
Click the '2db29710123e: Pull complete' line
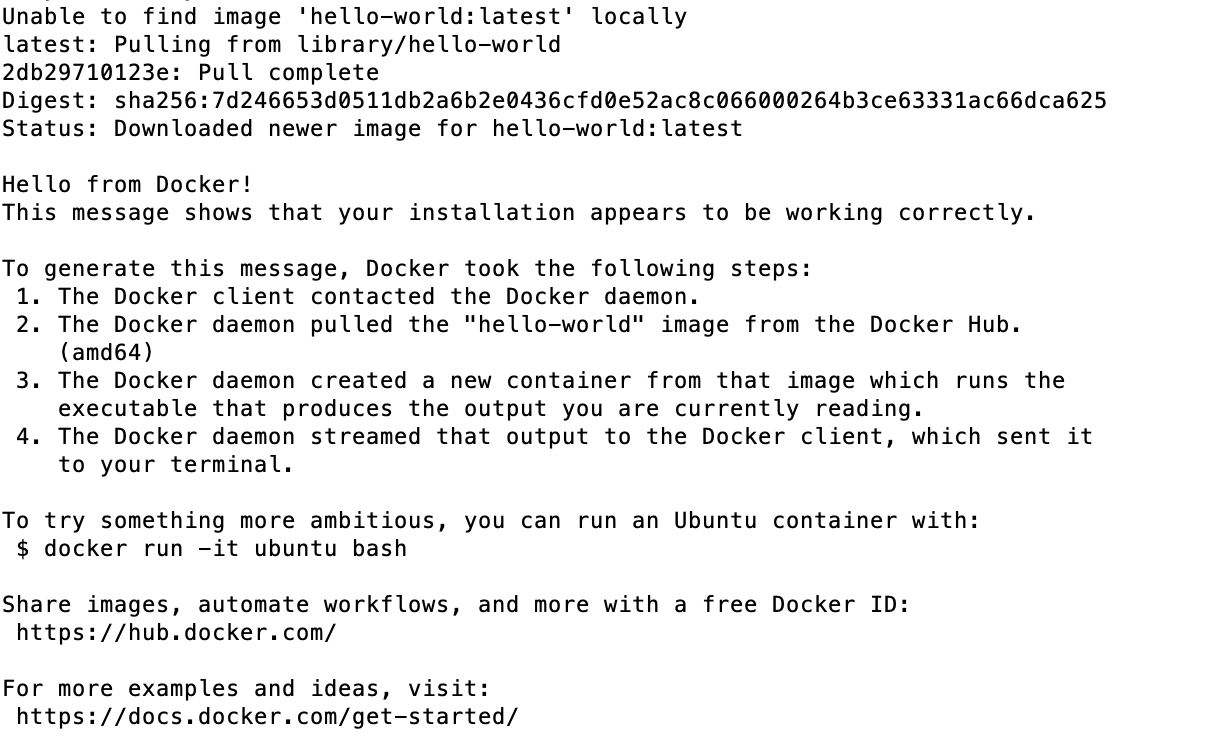pos(190,72)
